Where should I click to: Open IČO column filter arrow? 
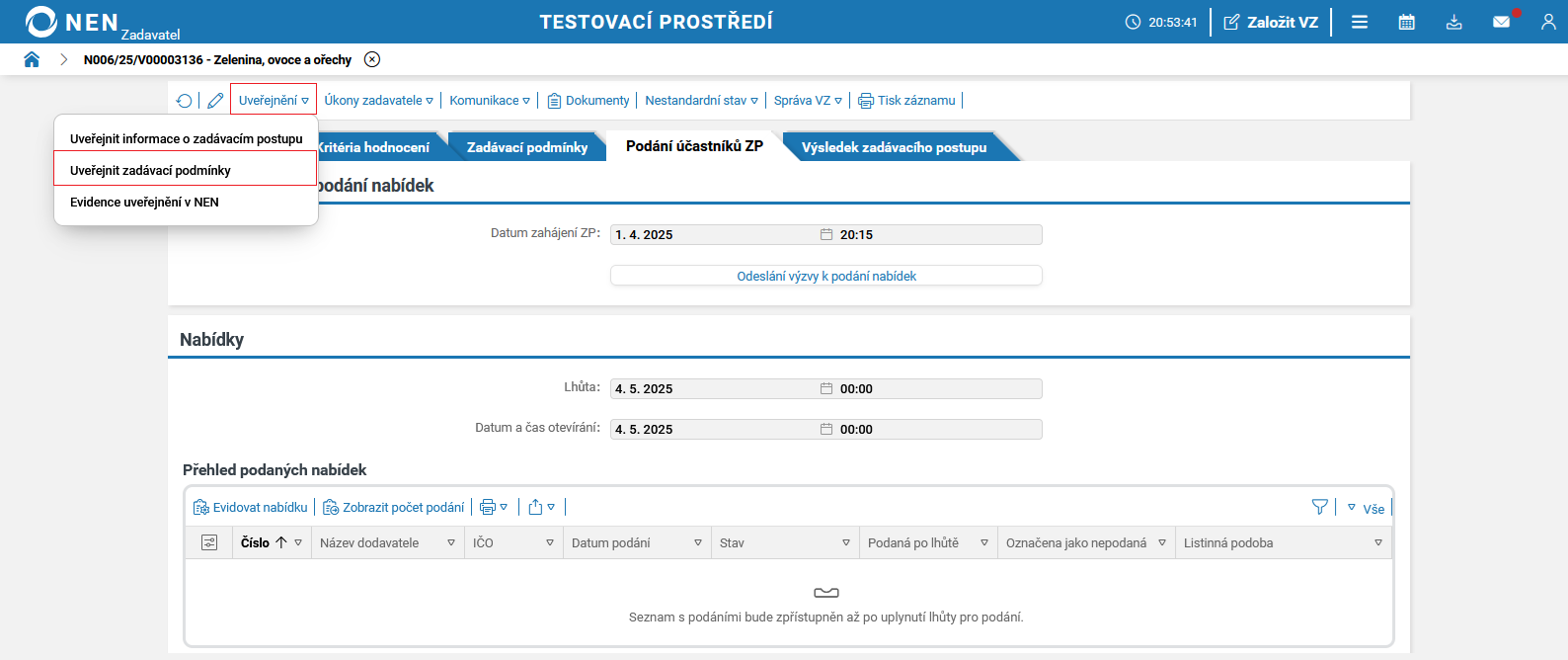coord(550,542)
